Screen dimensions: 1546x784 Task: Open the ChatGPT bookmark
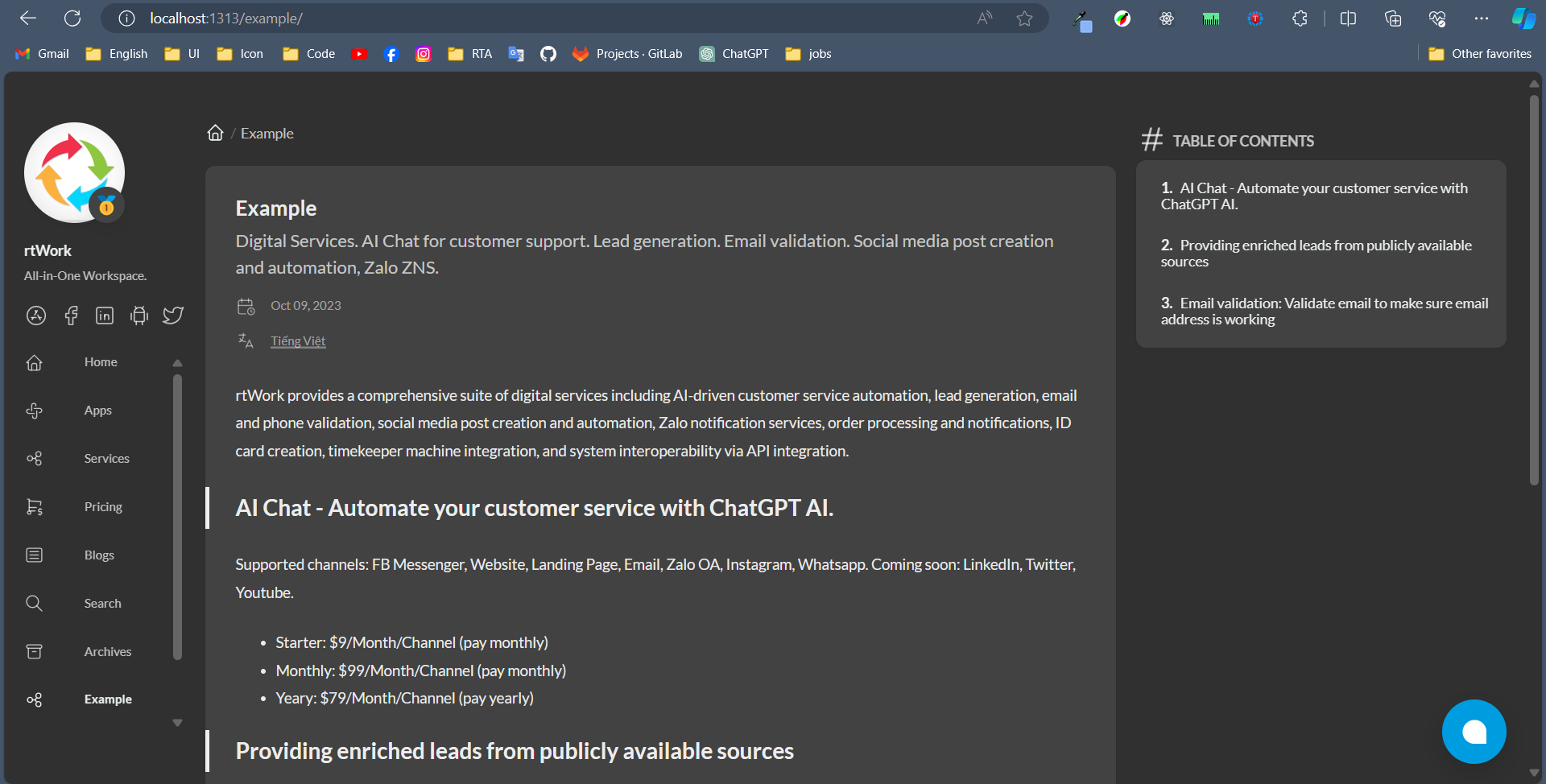click(734, 54)
